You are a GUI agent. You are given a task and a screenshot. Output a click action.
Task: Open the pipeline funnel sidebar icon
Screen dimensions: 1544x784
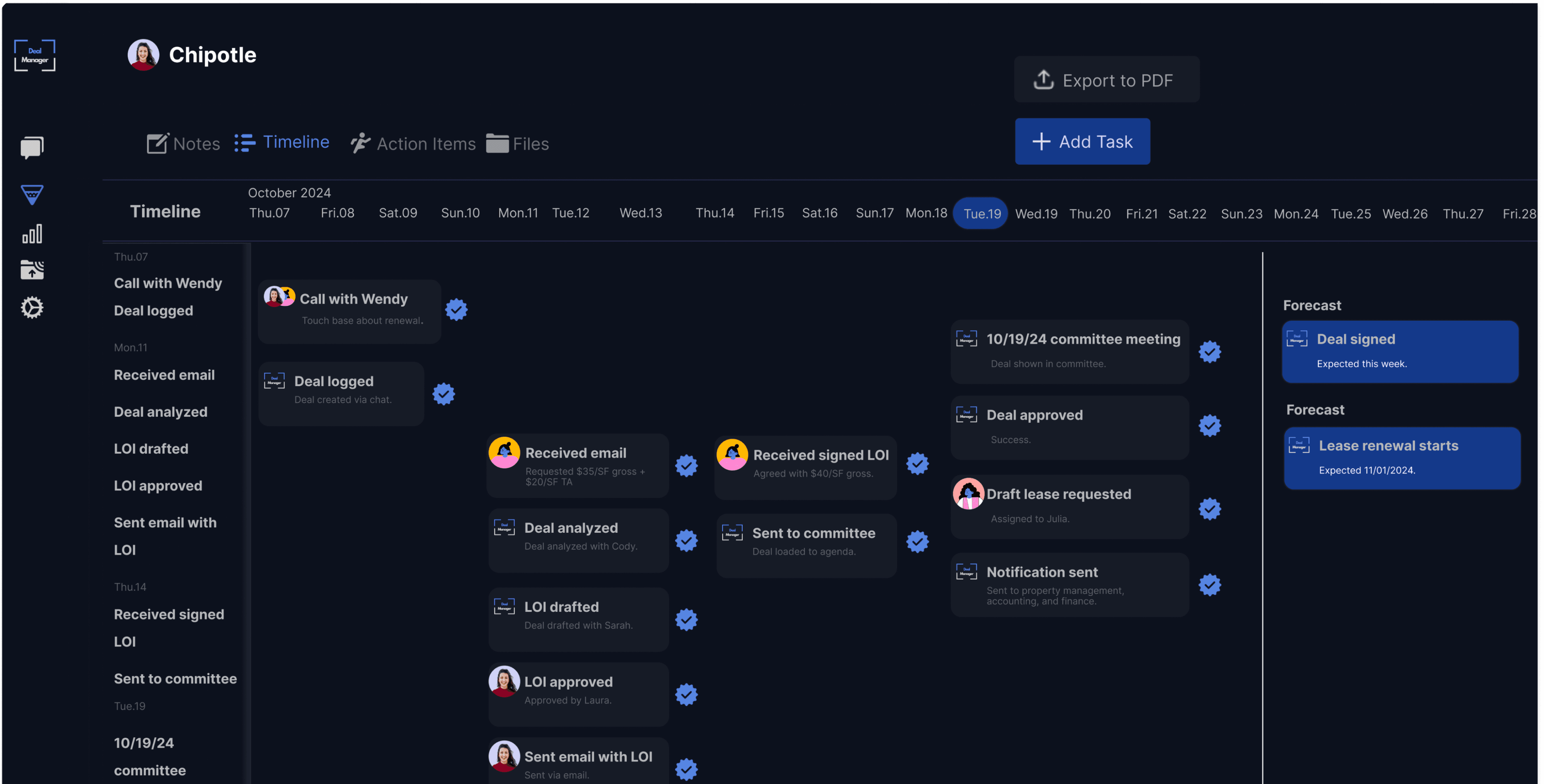tap(32, 194)
